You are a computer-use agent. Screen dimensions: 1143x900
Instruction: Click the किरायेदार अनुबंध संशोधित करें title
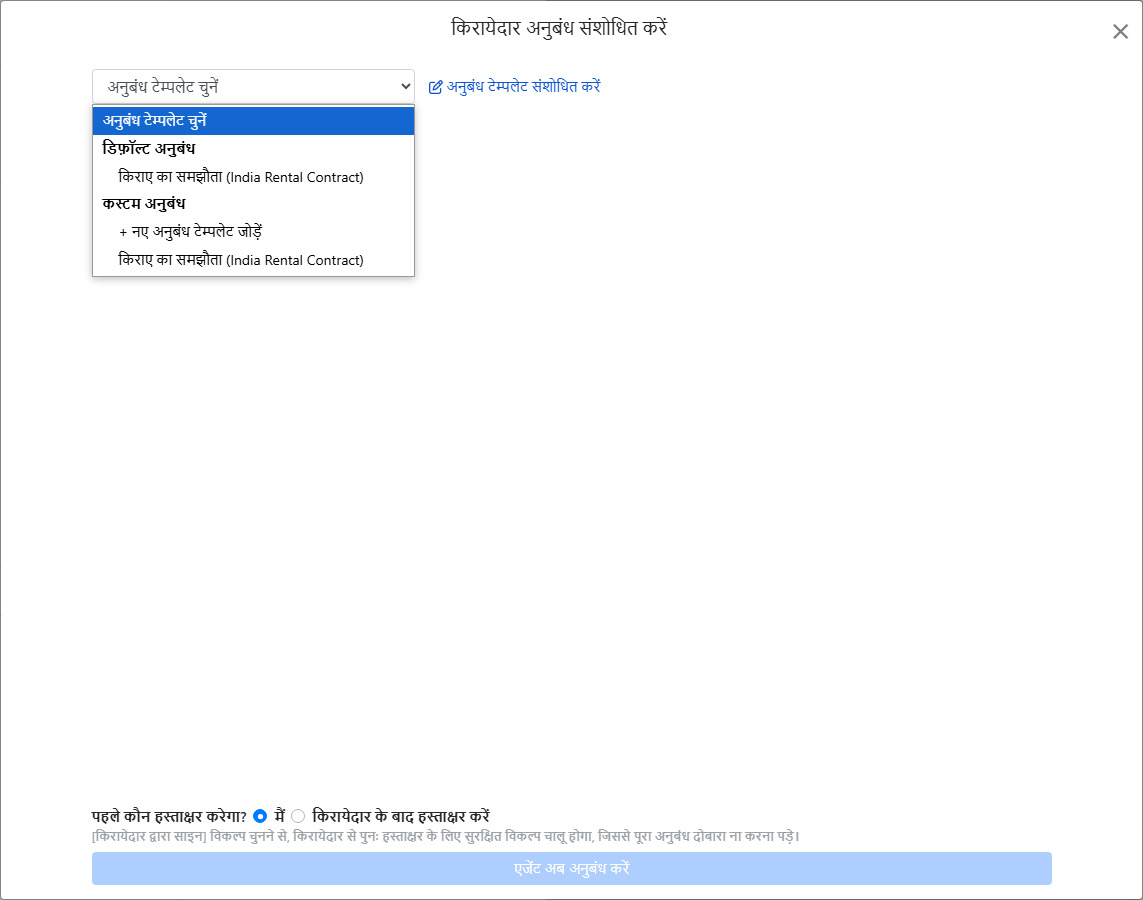coord(559,28)
